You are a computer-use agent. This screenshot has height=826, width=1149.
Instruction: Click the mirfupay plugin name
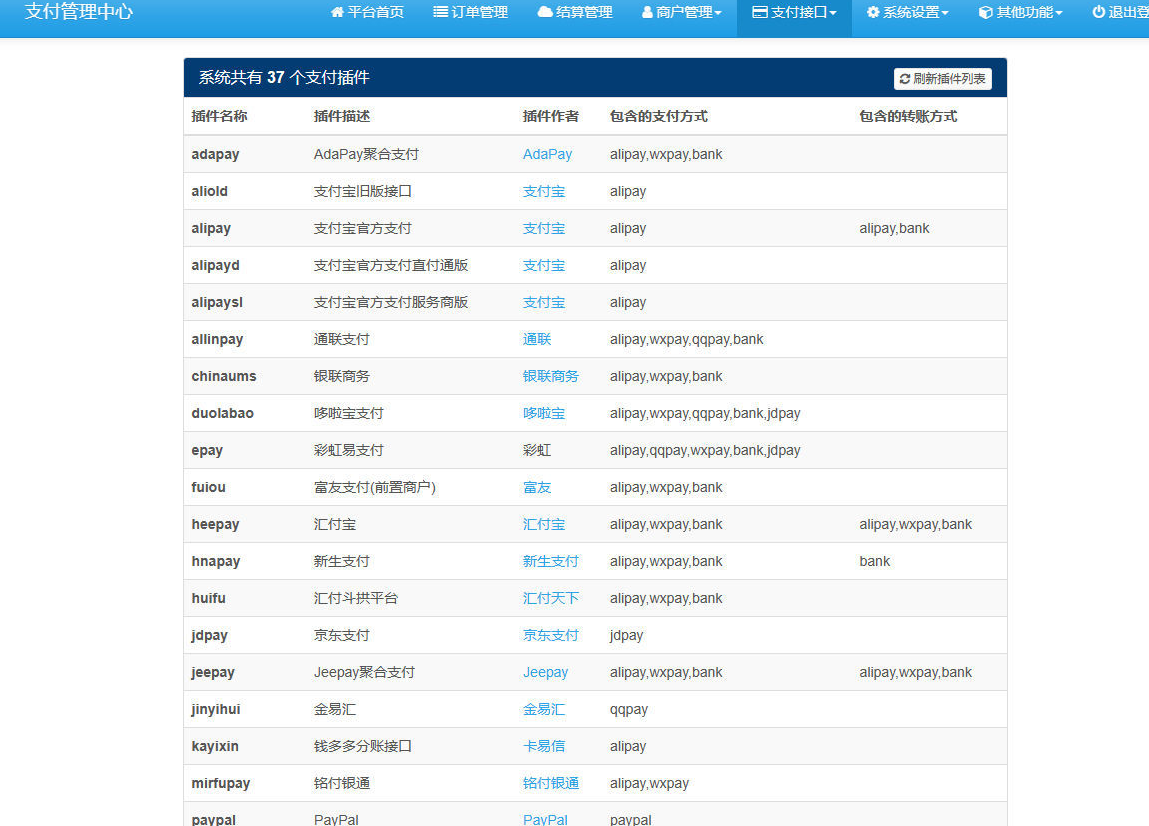pyautogui.click(x=221, y=783)
